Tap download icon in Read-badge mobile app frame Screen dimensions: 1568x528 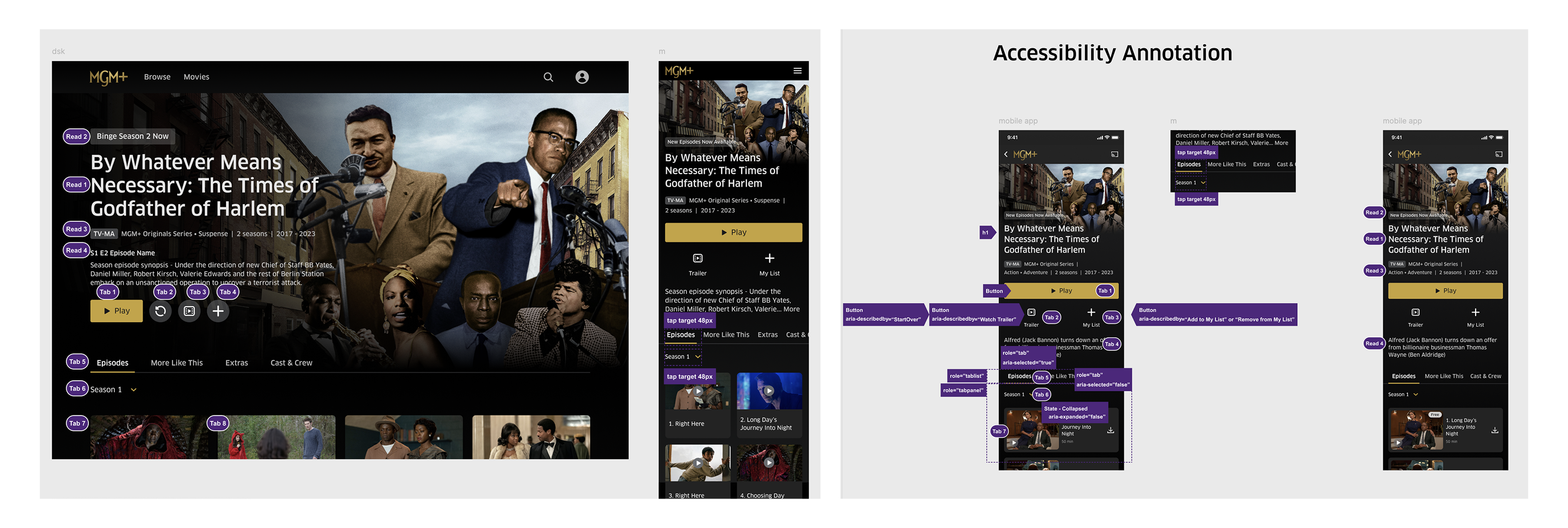pos(1494,430)
